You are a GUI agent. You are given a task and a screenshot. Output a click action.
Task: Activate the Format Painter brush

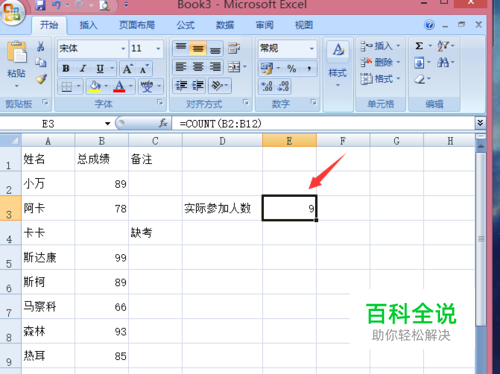pyautogui.click(x=41, y=79)
